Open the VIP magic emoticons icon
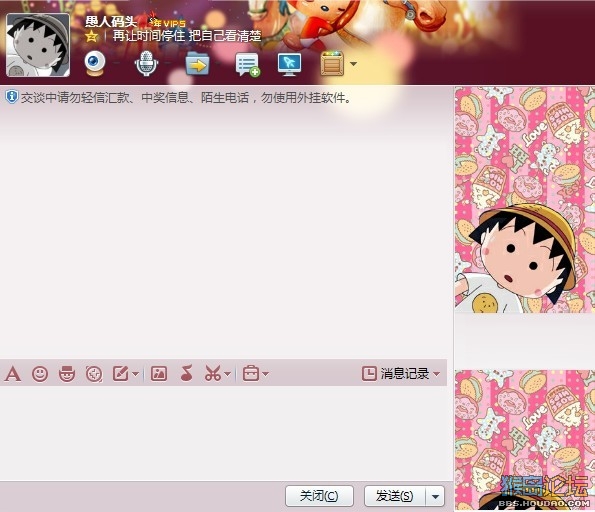The height and width of the screenshot is (512, 595). [67, 374]
